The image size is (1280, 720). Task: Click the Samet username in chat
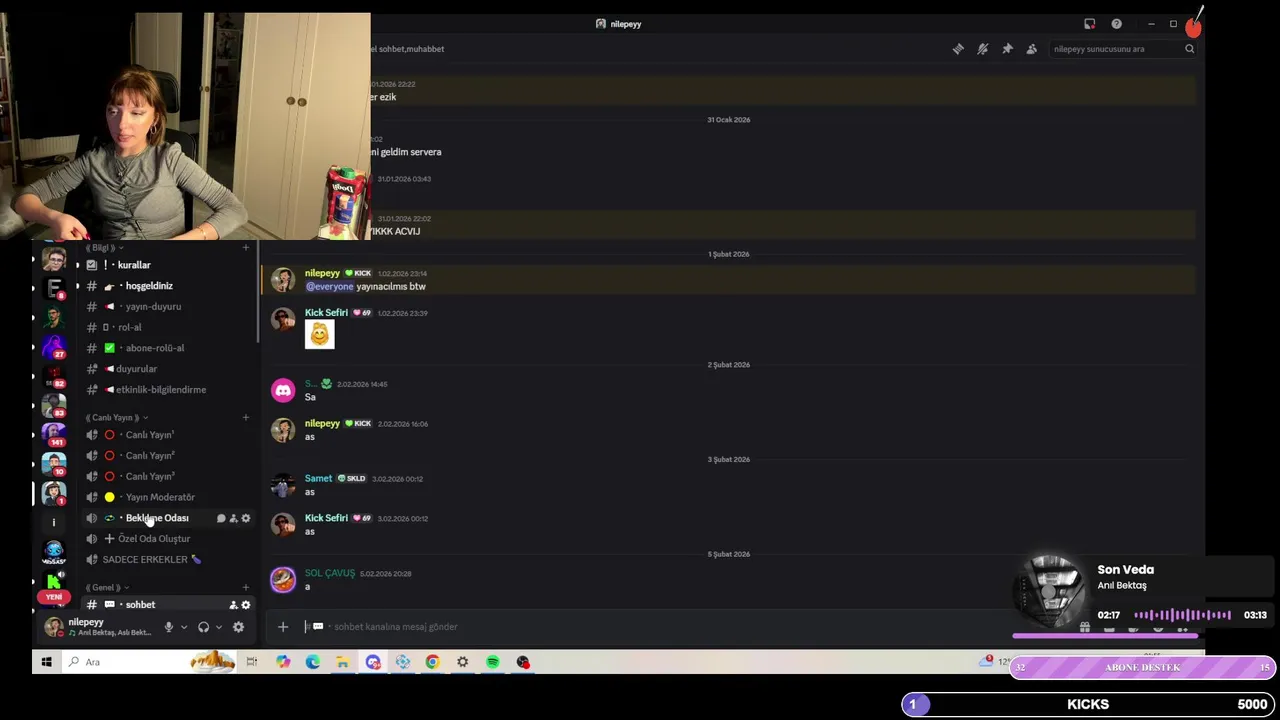click(x=318, y=478)
